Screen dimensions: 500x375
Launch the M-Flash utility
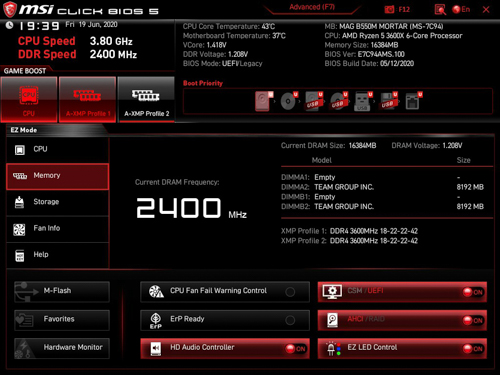point(62,292)
